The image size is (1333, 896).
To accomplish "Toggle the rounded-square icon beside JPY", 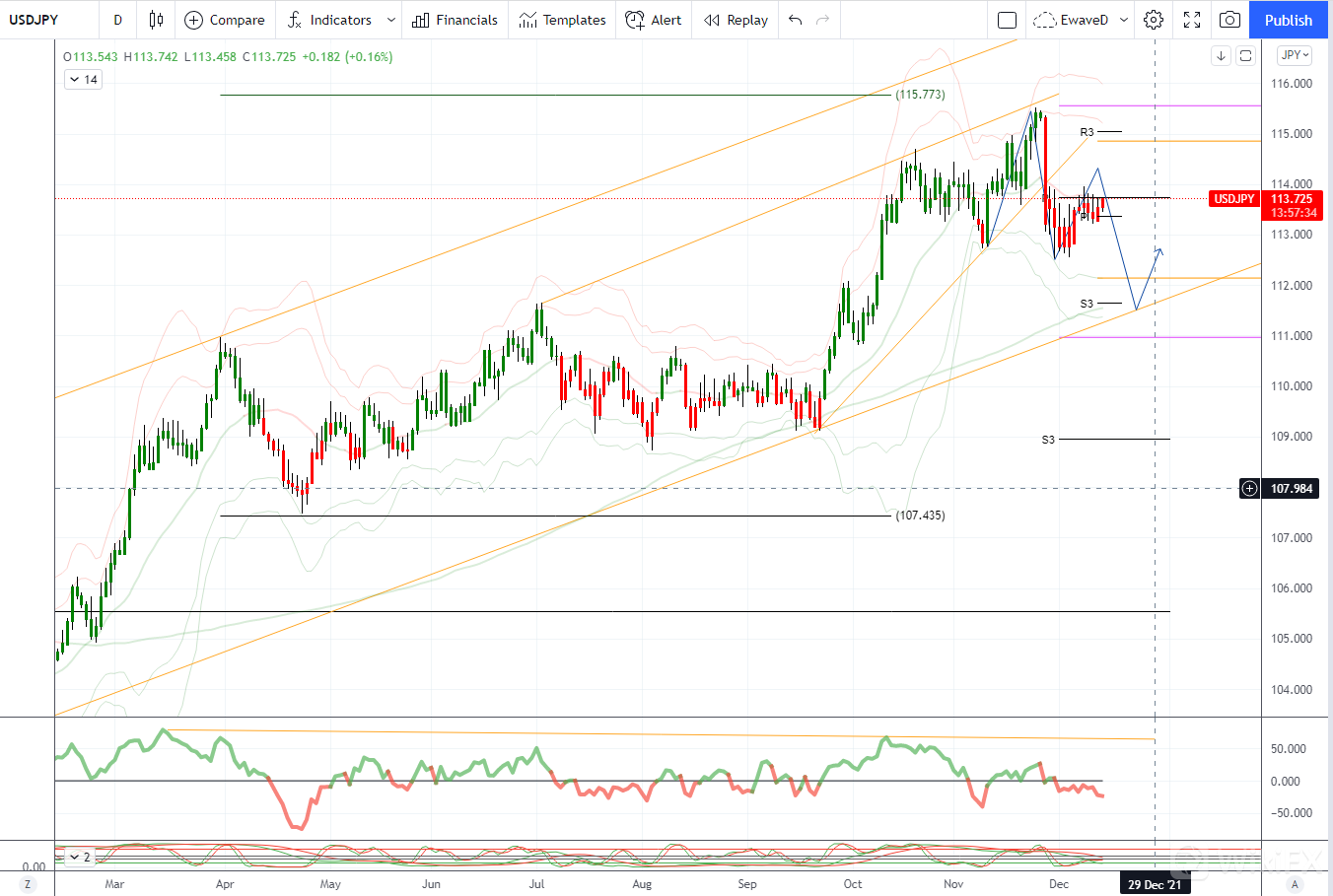I will point(1245,56).
